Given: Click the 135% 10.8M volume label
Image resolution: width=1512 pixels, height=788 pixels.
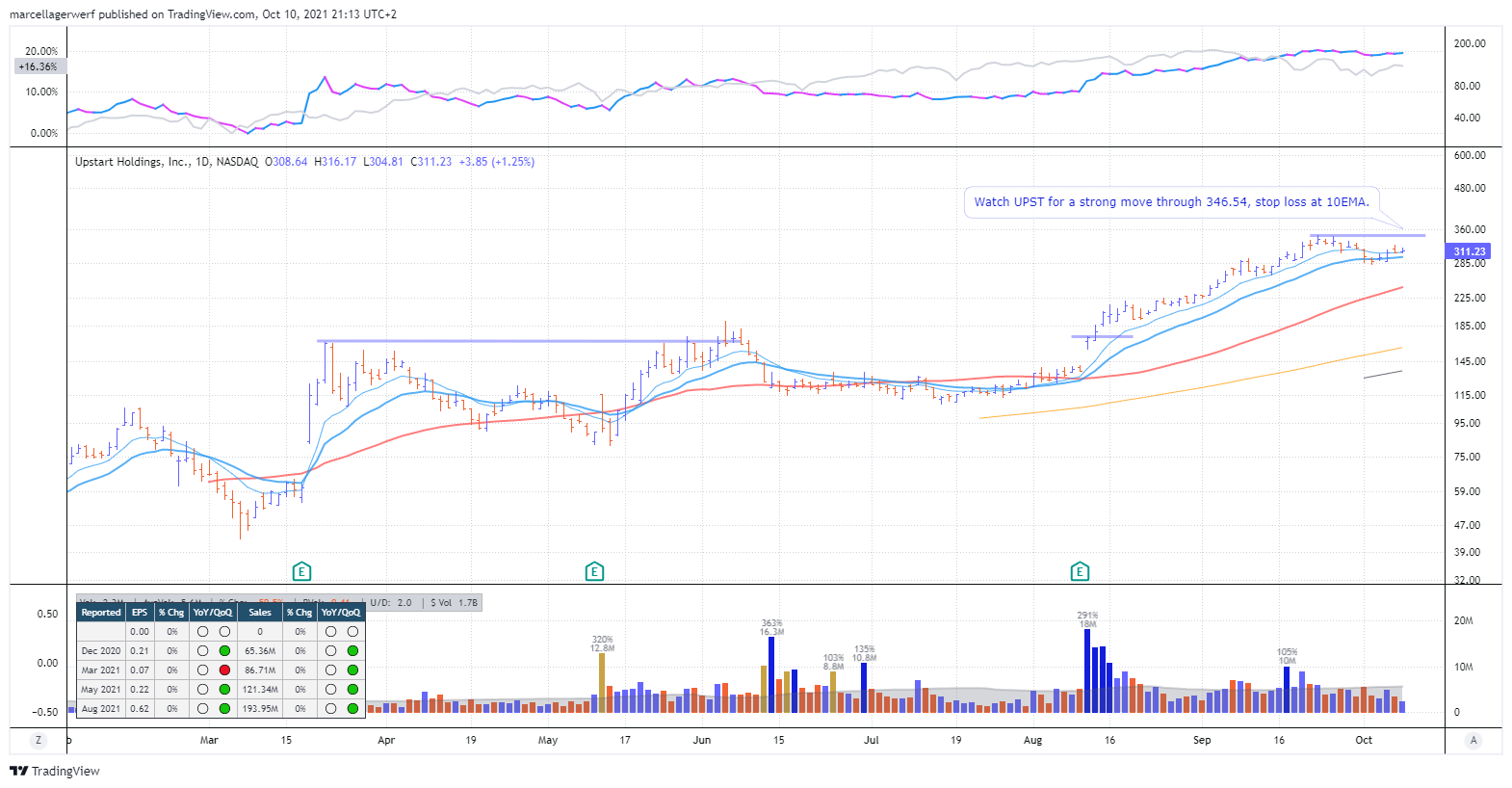Looking at the screenshot, I should coord(864,653).
